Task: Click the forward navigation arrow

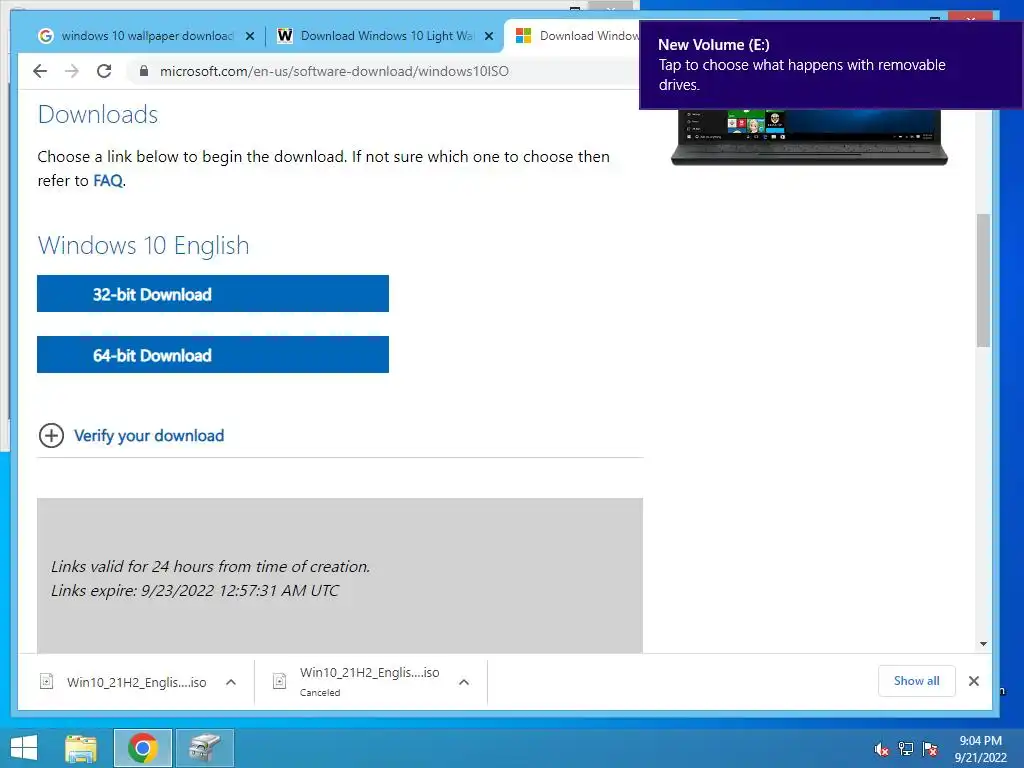Action: tap(72, 71)
